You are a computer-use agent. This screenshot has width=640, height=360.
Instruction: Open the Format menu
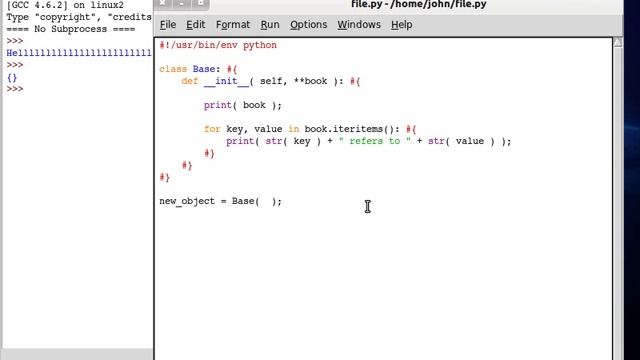tap(233, 24)
